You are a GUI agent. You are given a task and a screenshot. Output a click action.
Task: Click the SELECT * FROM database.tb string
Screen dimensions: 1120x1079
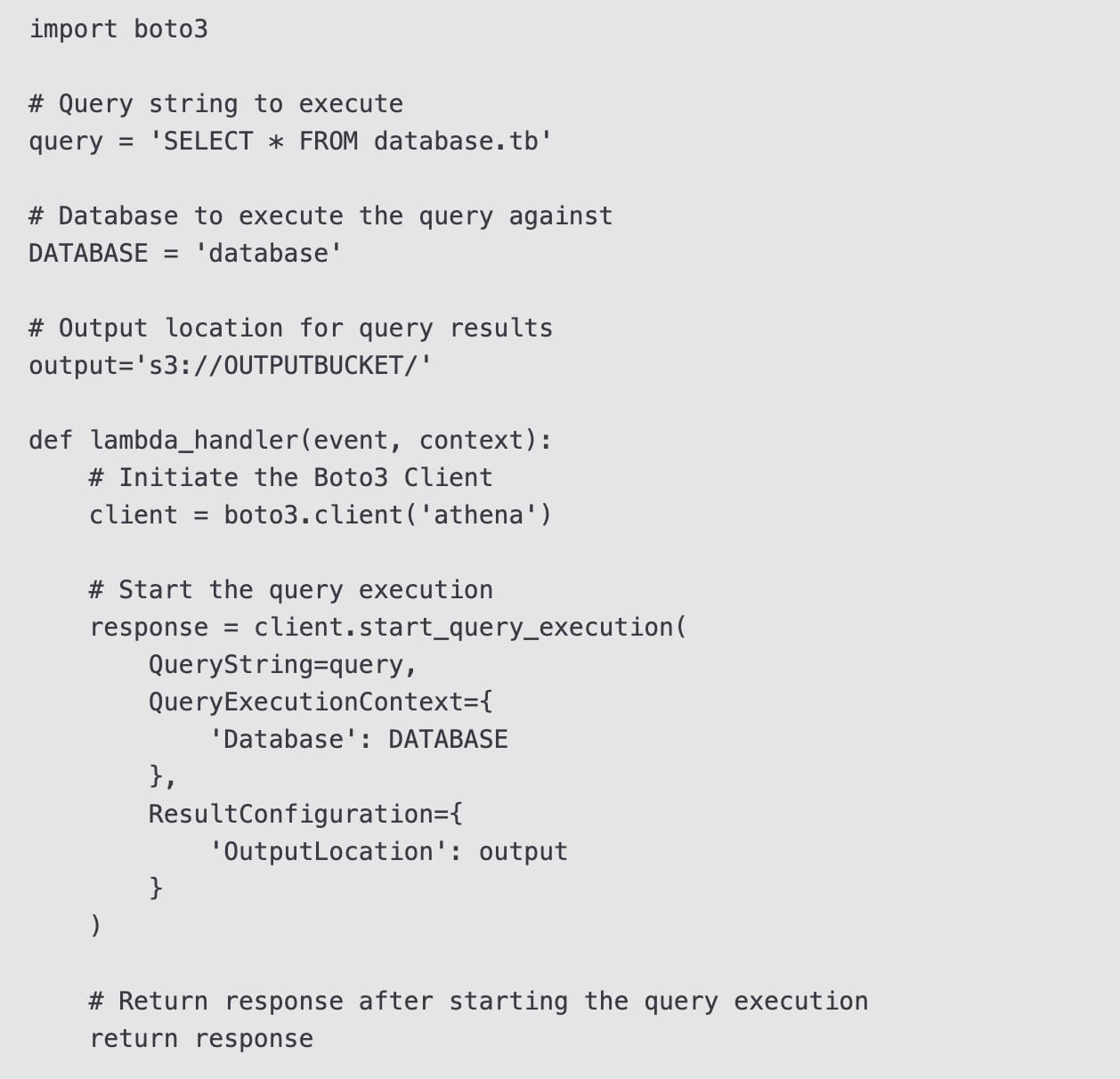351,142
